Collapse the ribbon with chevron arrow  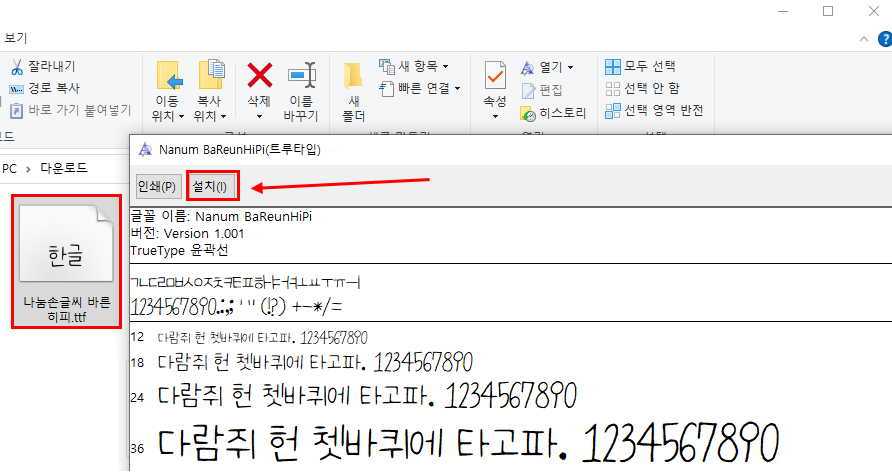point(864,39)
